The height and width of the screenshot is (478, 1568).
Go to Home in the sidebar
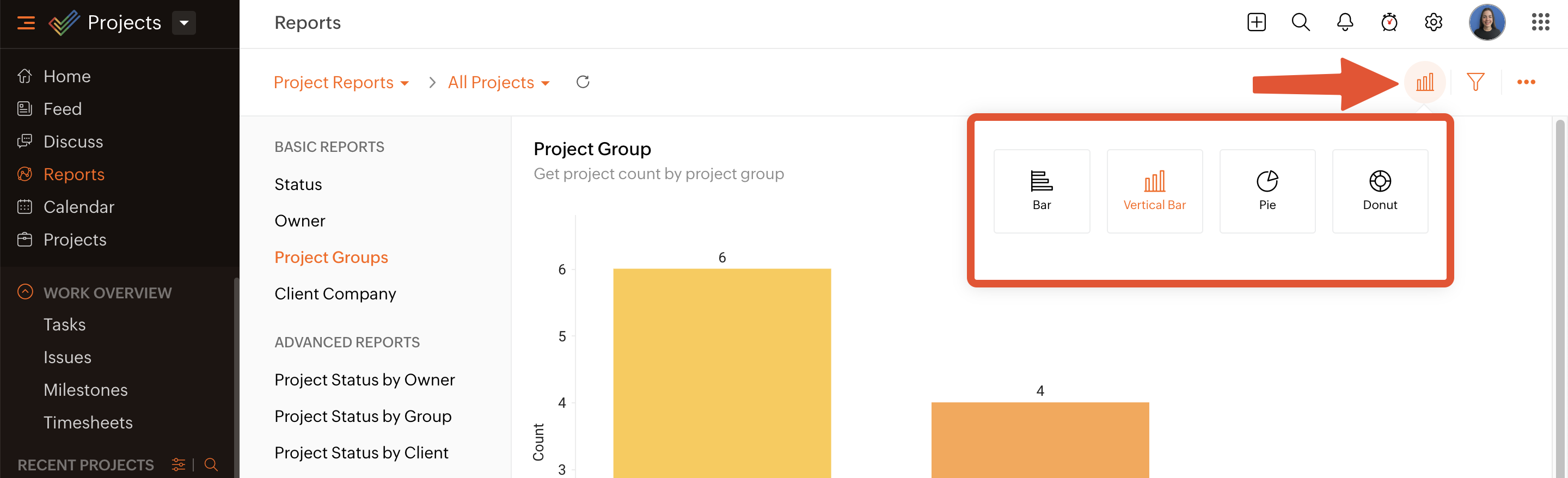67,76
